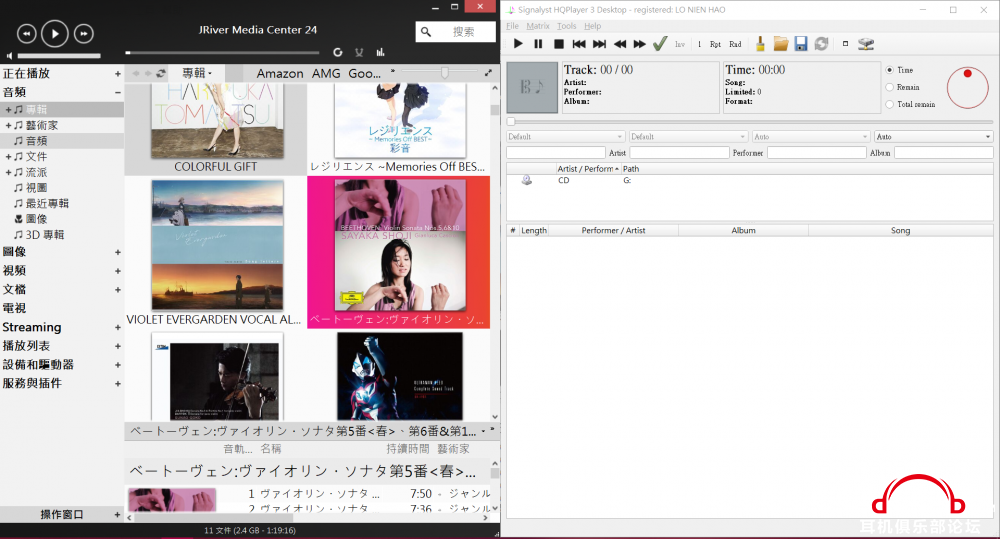Image resolution: width=1000 pixels, height=539 pixels.
Task: Toggle the Rpt repeat button
Action: point(716,44)
